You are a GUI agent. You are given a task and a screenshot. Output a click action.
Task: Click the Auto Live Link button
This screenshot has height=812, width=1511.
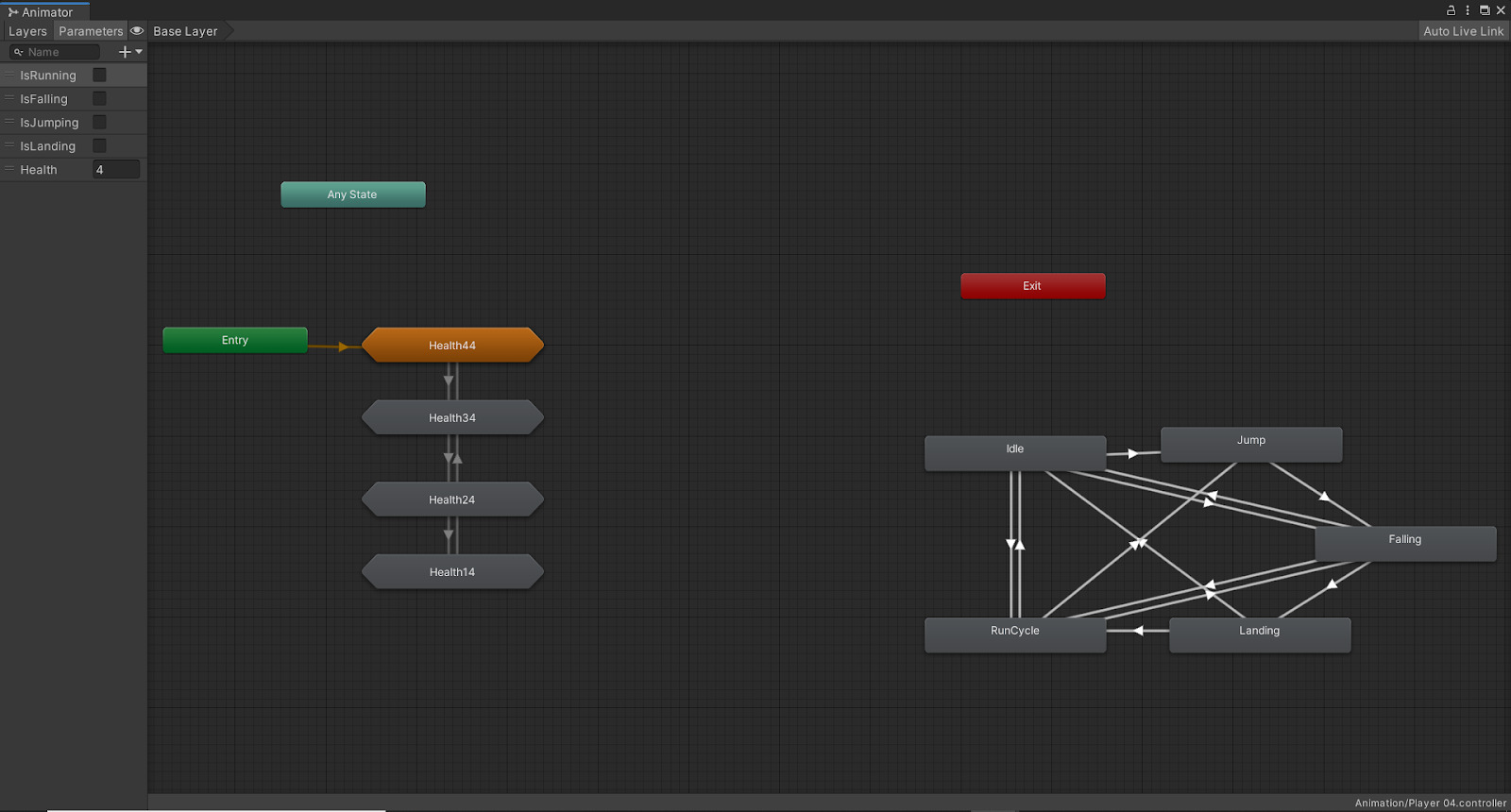pyautogui.click(x=1463, y=31)
